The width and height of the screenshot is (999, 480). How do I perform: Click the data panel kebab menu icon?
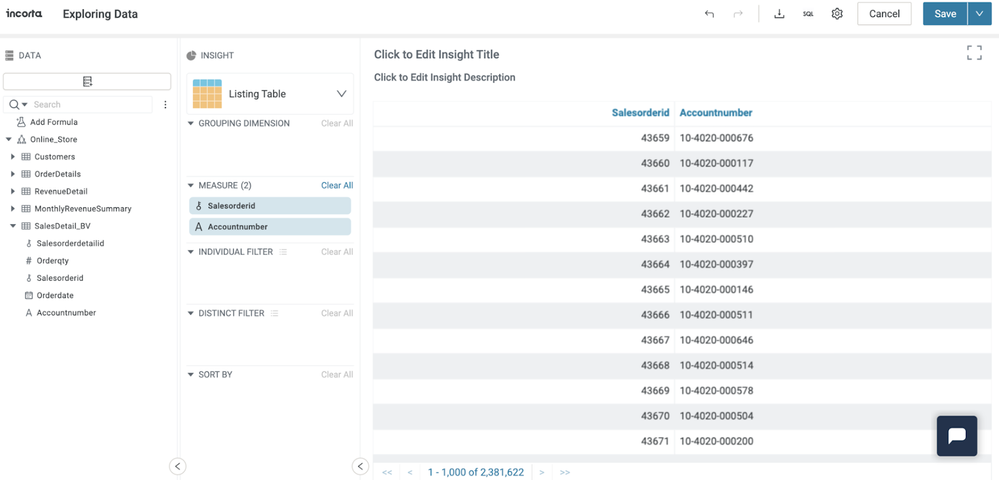click(165, 105)
